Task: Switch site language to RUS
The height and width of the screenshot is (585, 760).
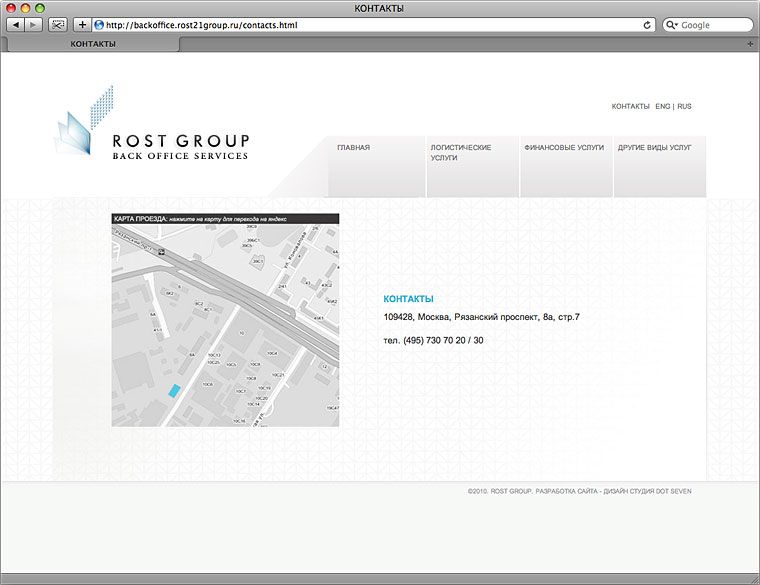Action: click(684, 106)
